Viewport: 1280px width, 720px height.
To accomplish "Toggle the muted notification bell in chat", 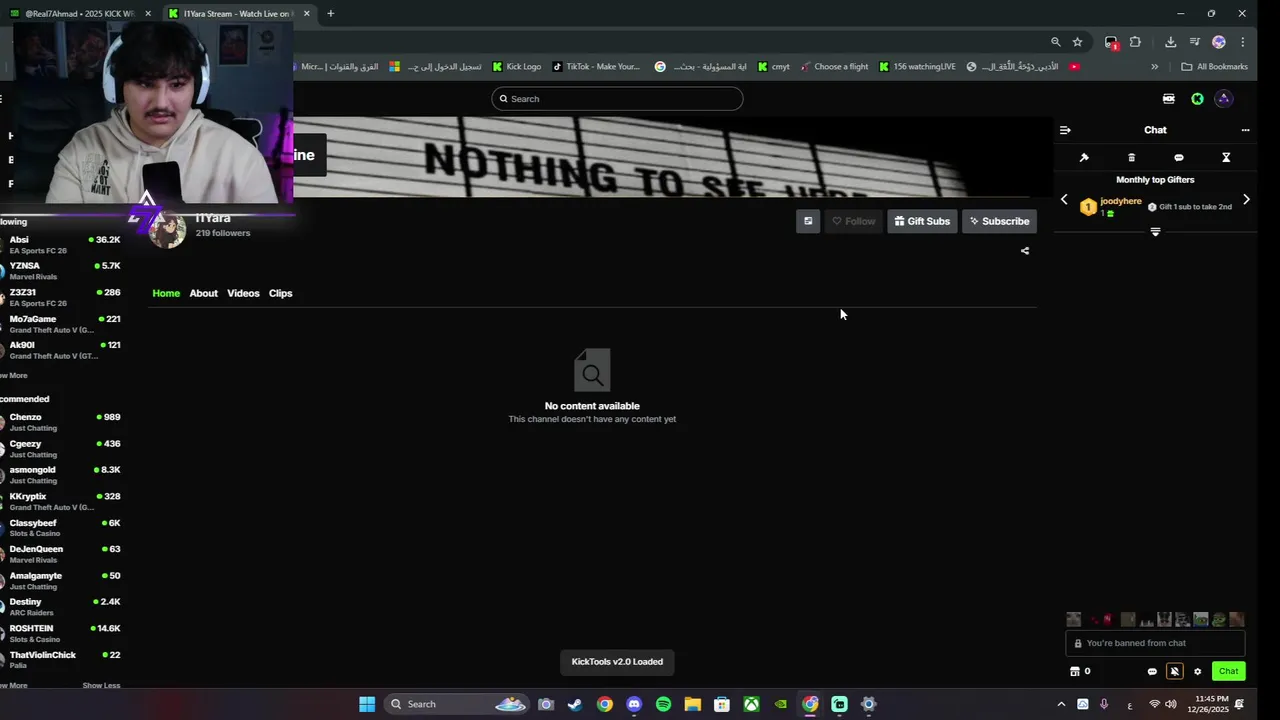I will 1175,671.
